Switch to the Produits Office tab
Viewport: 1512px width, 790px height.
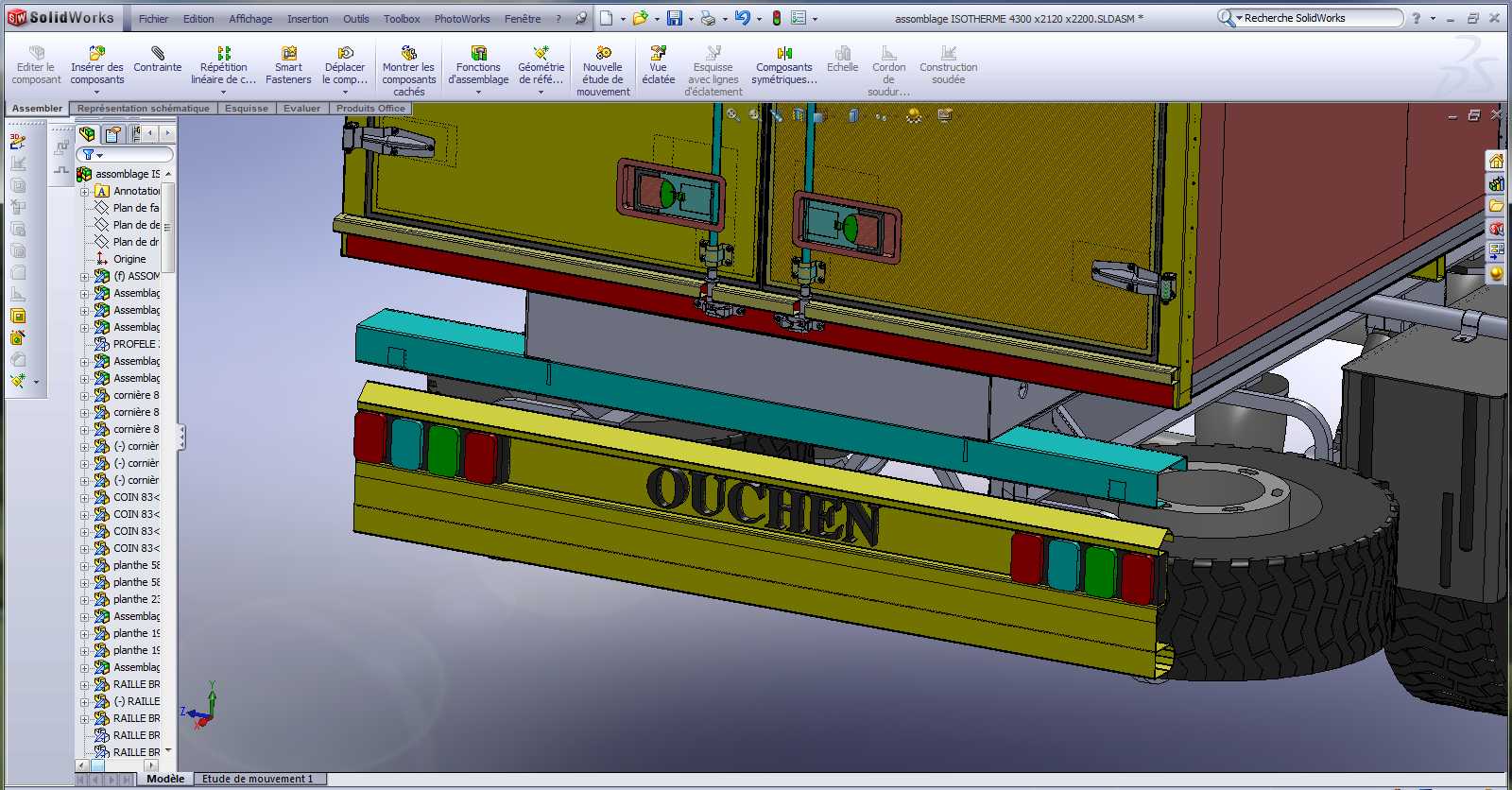point(370,109)
